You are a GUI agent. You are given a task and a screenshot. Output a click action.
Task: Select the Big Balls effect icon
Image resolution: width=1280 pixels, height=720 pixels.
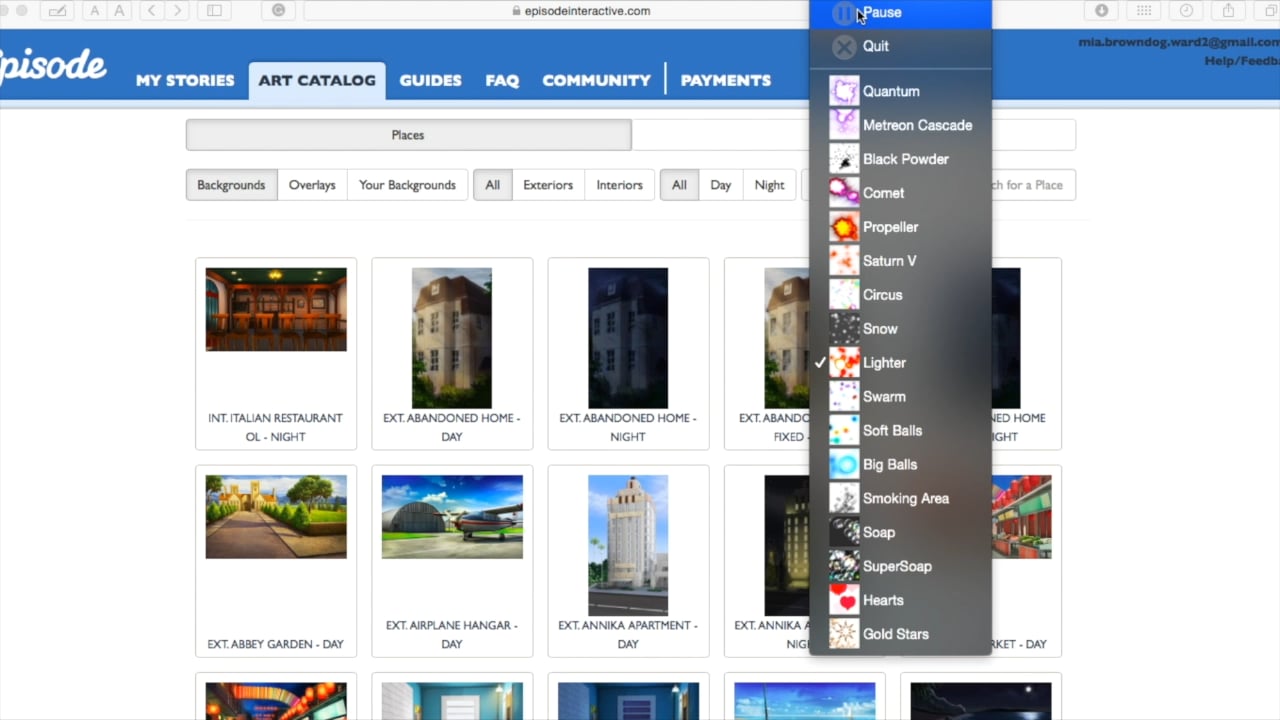point(844,465)
